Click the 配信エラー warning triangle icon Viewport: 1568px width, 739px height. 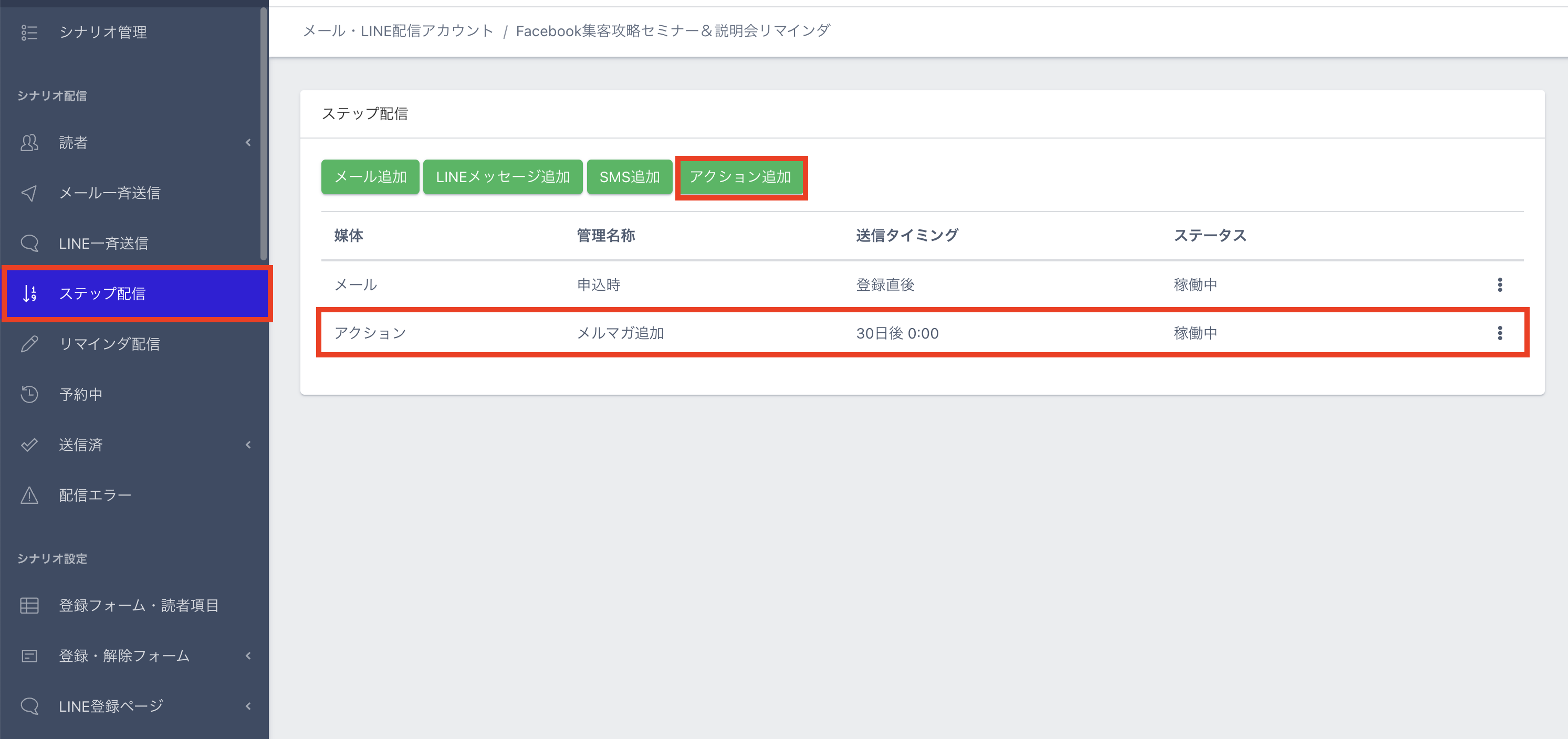[x=29, y=495]
